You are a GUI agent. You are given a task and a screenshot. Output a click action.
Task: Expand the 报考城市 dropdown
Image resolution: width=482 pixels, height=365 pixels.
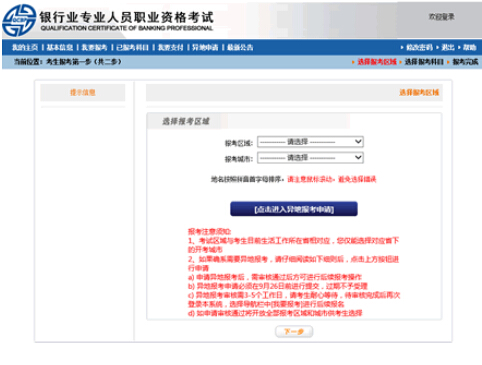[x=310, y=157]
